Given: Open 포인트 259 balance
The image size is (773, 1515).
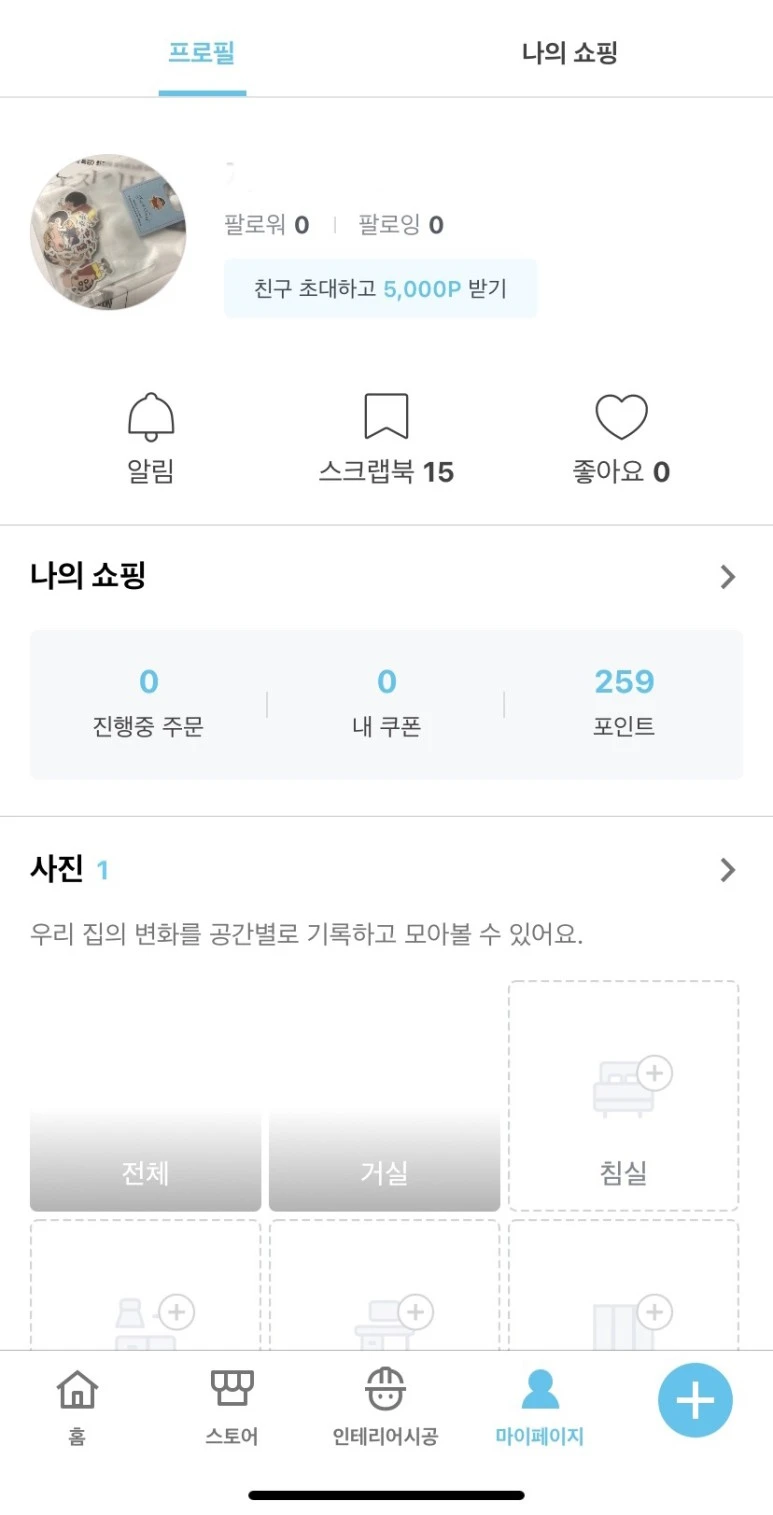Looking at the screenshot, I should [x=624, y=704].
